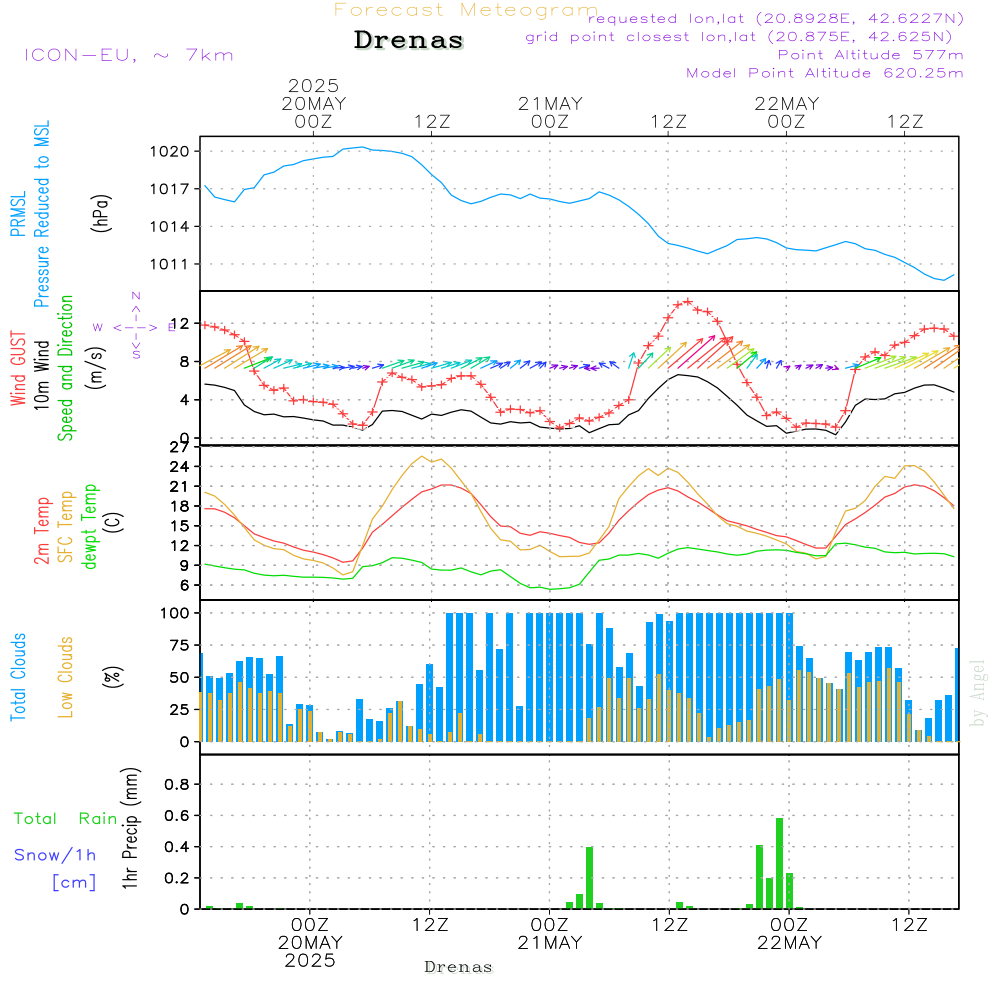Image resolution: width=1000 pixels, height=1000 pixels.
Task: Click the bottom '00Z 21MAY' time label
Action: [x=550, y=934]
